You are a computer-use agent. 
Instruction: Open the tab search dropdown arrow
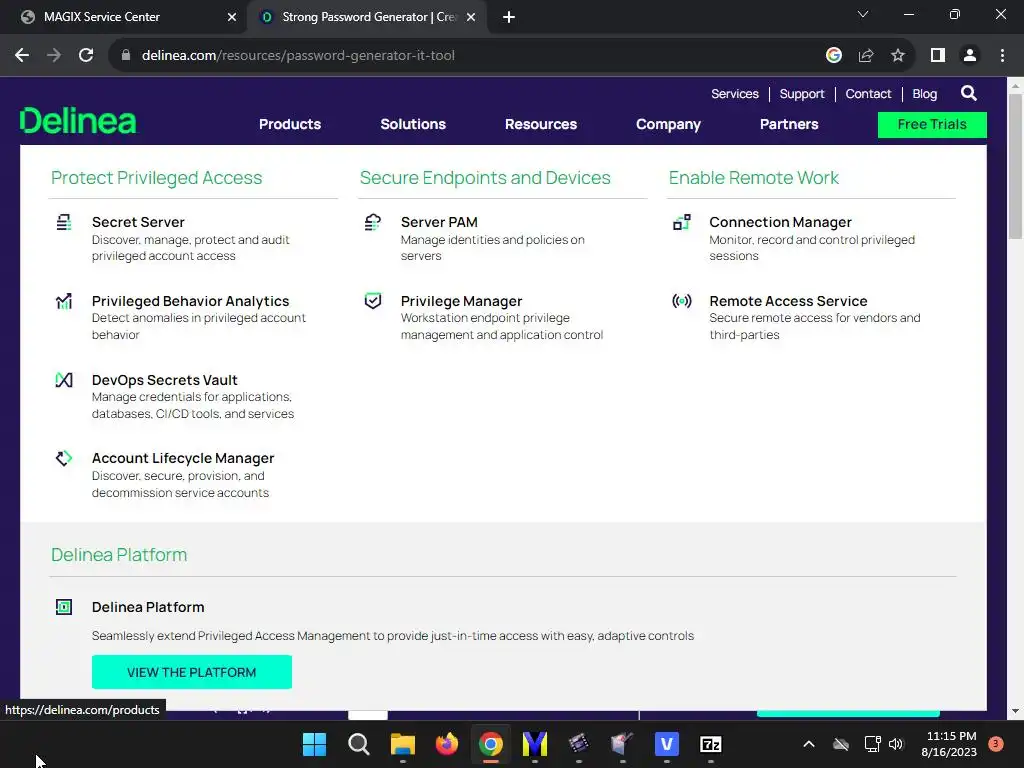863,14
